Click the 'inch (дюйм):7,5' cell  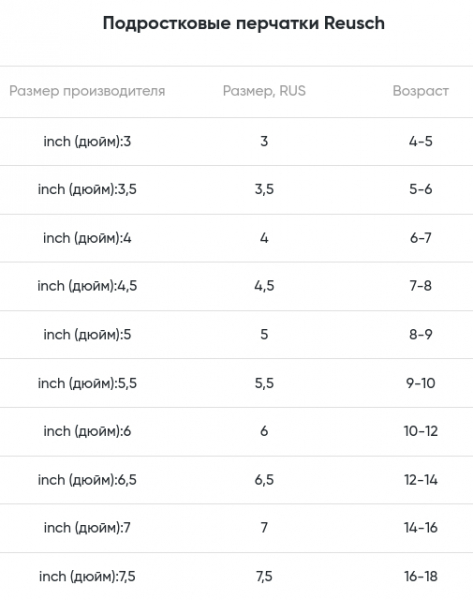point(87,577)
